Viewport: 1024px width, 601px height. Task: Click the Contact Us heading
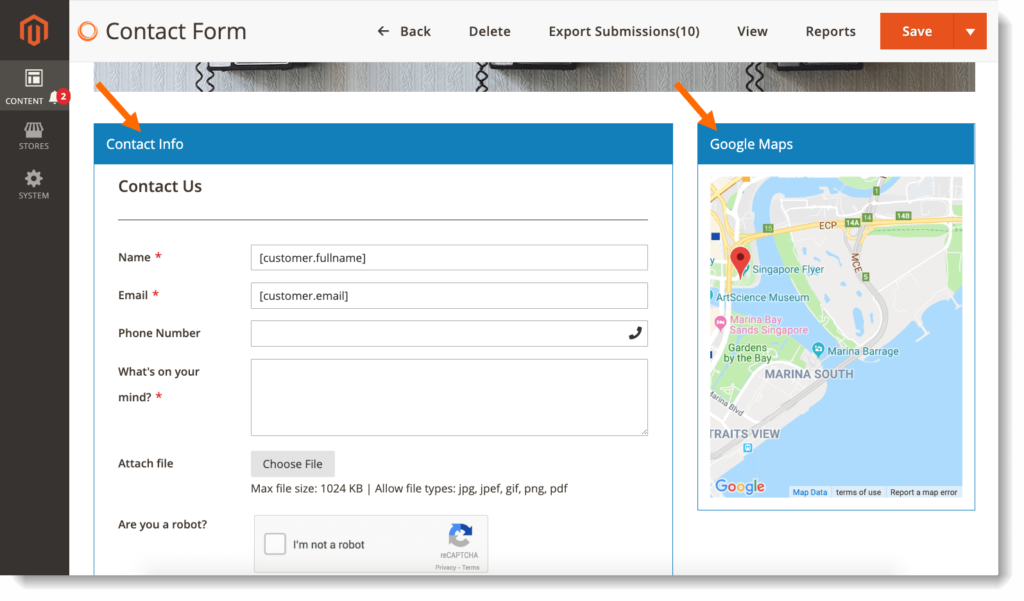tap(160, 186)
